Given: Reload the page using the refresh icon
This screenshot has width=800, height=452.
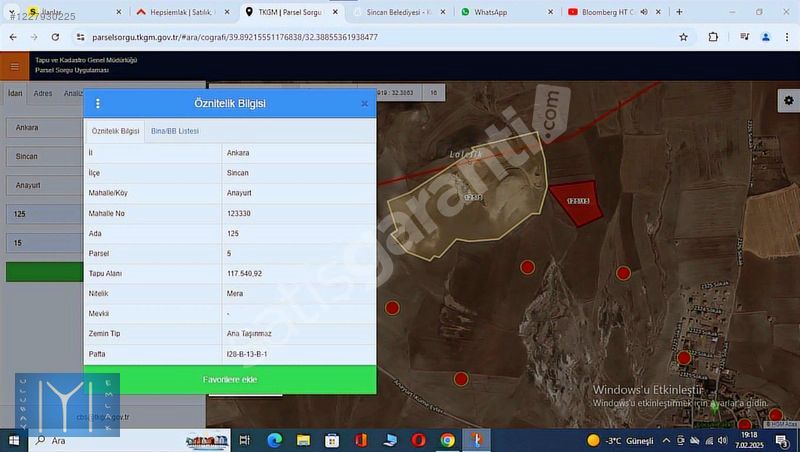Looking at the screenshot, I should [x=54, y=37].
